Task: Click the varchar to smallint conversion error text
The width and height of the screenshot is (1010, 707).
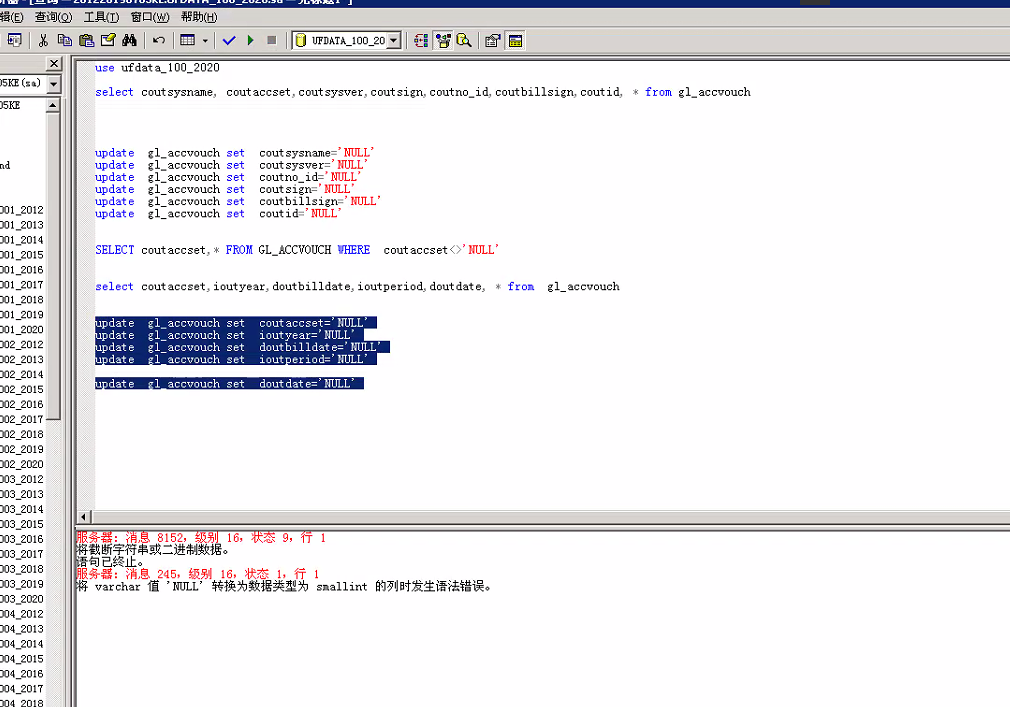Action: 284,587
